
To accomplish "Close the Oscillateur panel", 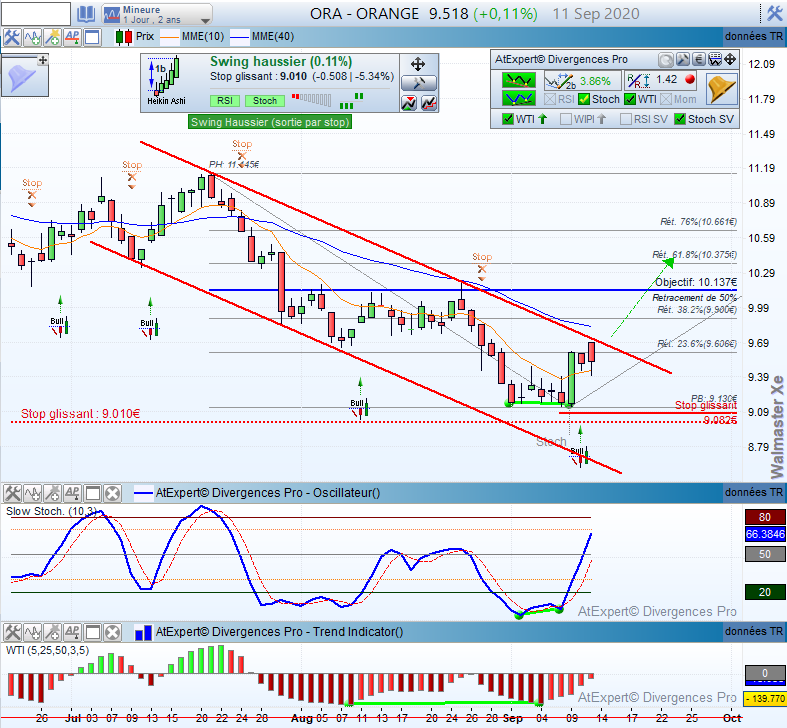I will [x=112, y=494].
